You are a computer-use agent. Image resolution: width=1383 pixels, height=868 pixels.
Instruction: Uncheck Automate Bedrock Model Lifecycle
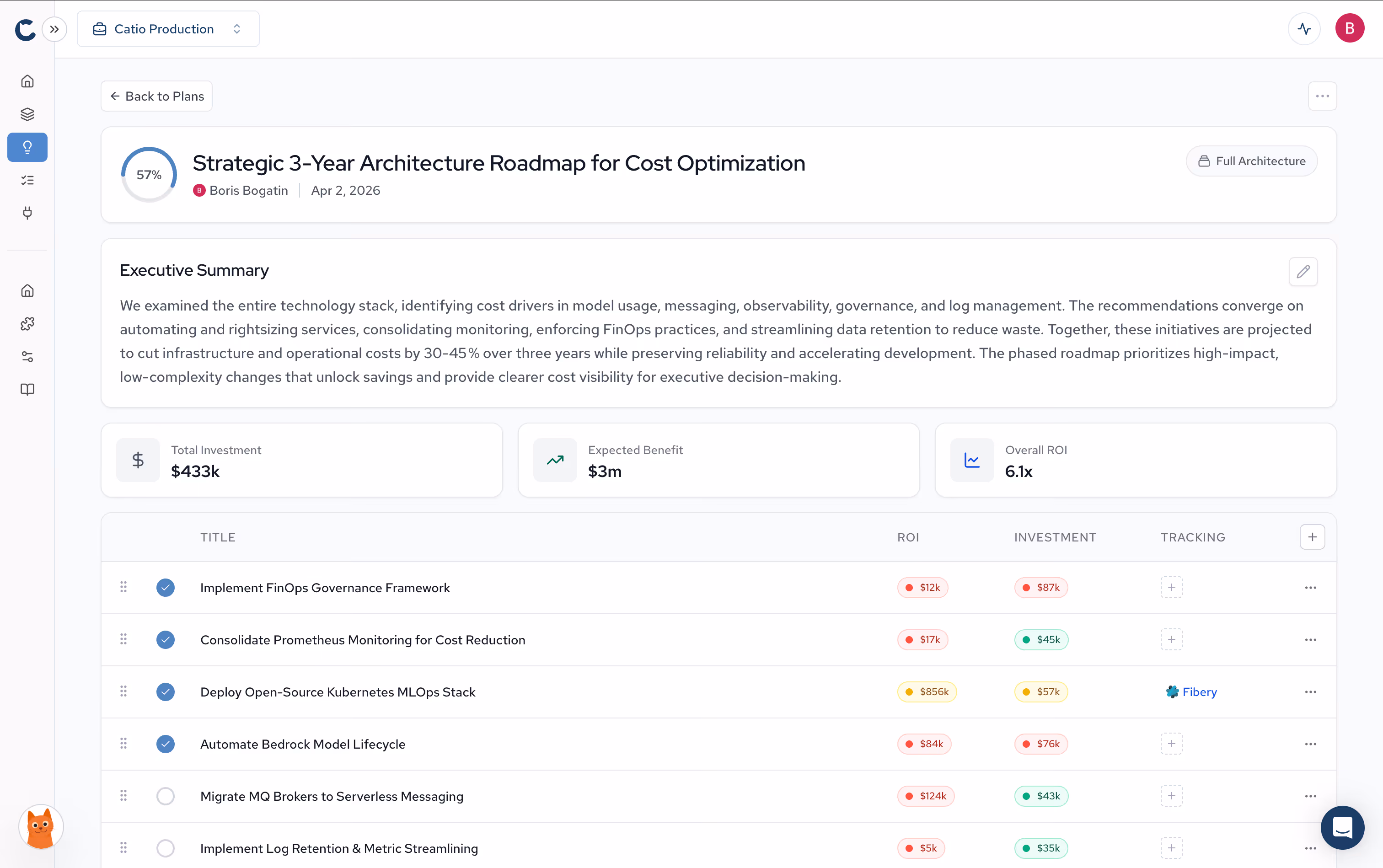(x=166, y=744)
